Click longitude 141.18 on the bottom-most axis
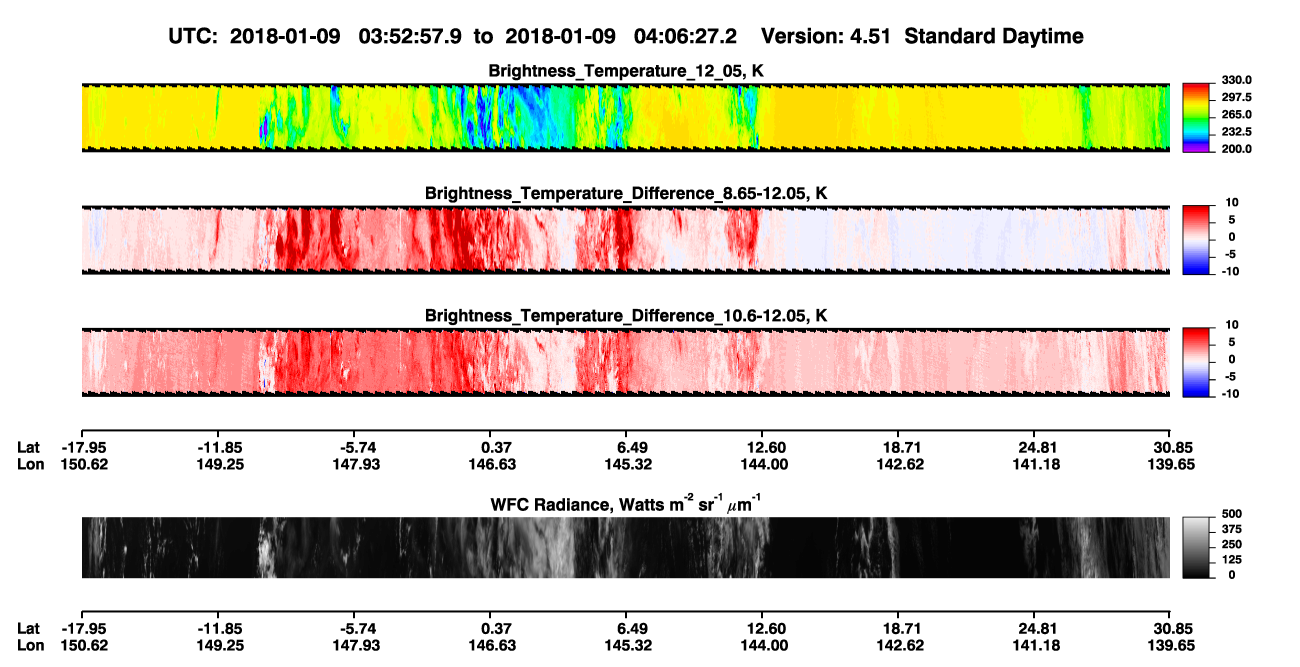This screenshot has width=1300, height=667. (x=1036, y=646)
